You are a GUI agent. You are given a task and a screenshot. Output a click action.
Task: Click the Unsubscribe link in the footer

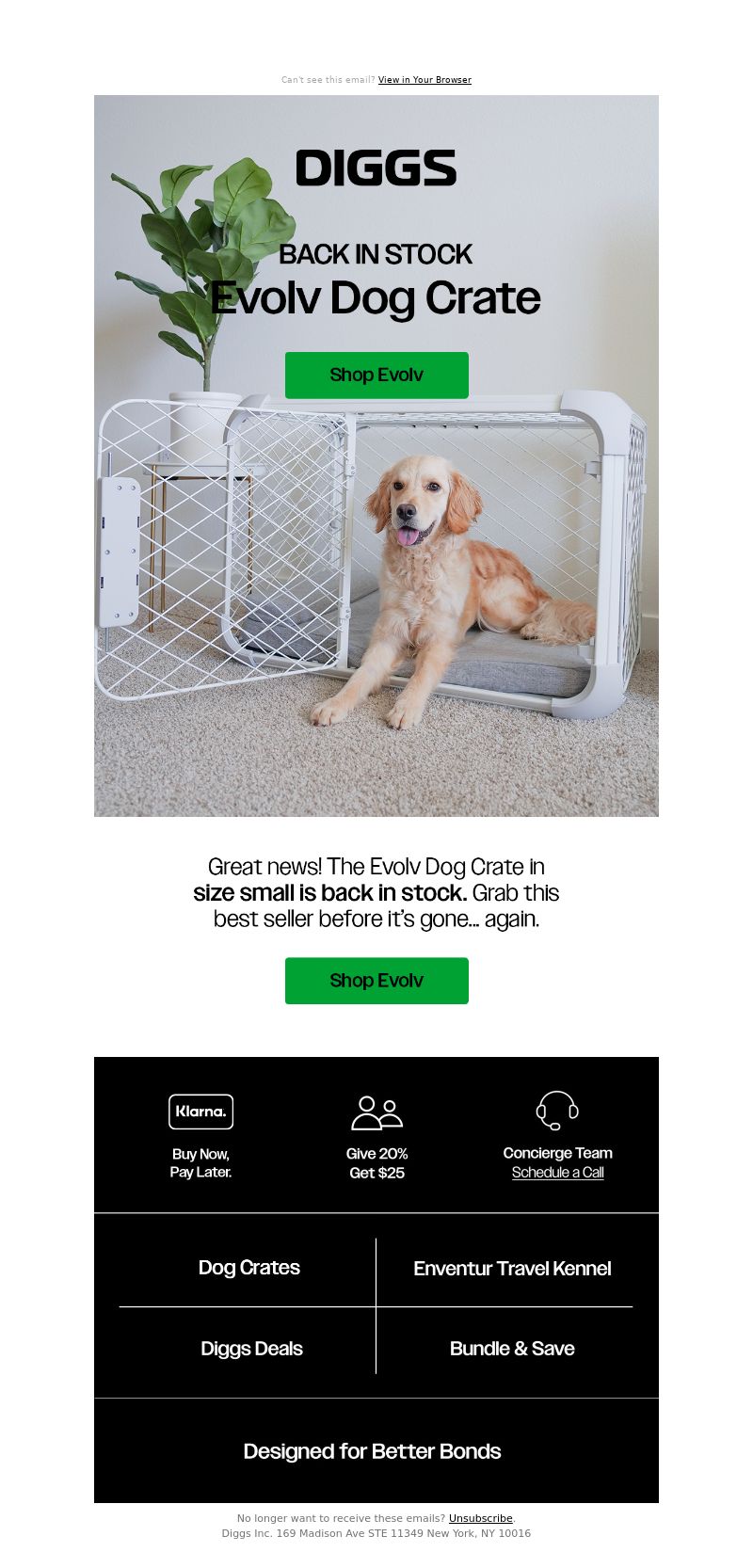pyautogui.click(x=481, y=1518)
